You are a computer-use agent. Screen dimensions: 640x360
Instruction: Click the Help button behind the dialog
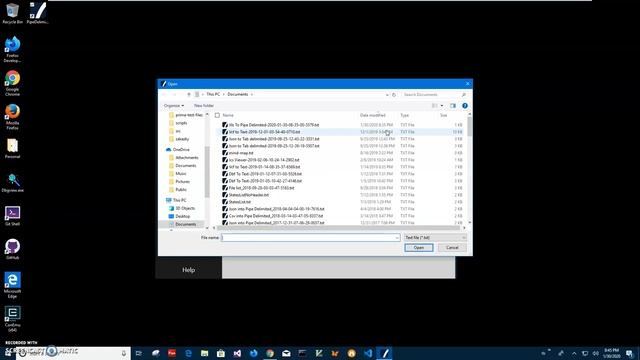[189, 270]
